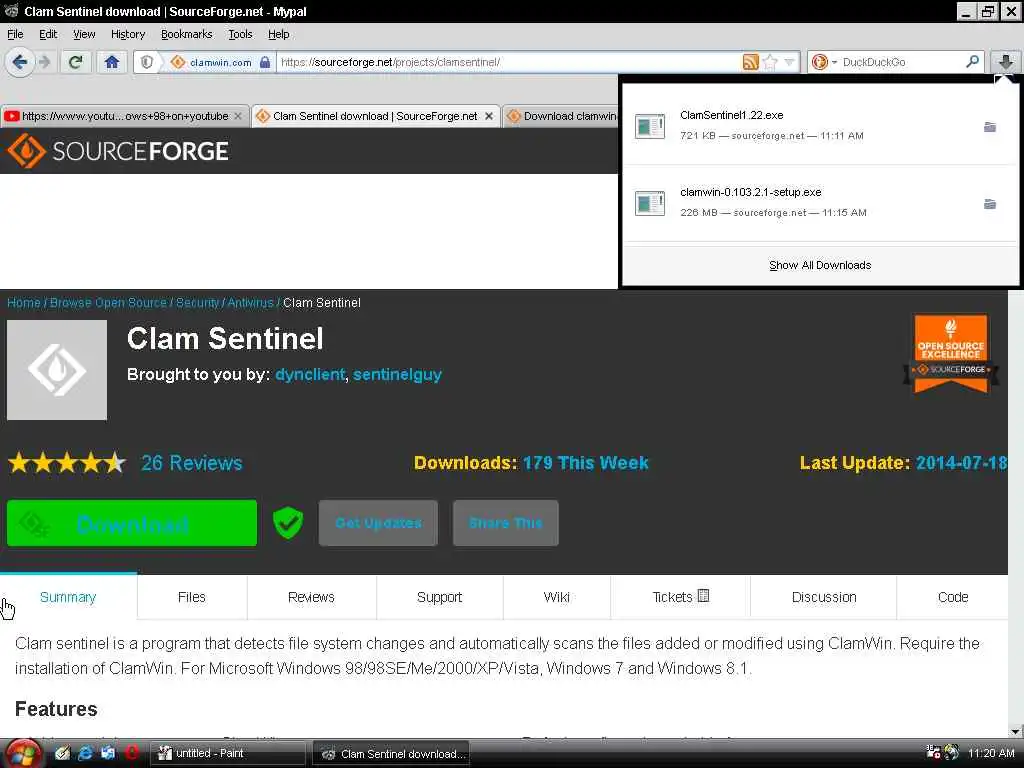Click the system clock showing 11:20 AM
Screen dimensions: 1024x768
(991, 753)
